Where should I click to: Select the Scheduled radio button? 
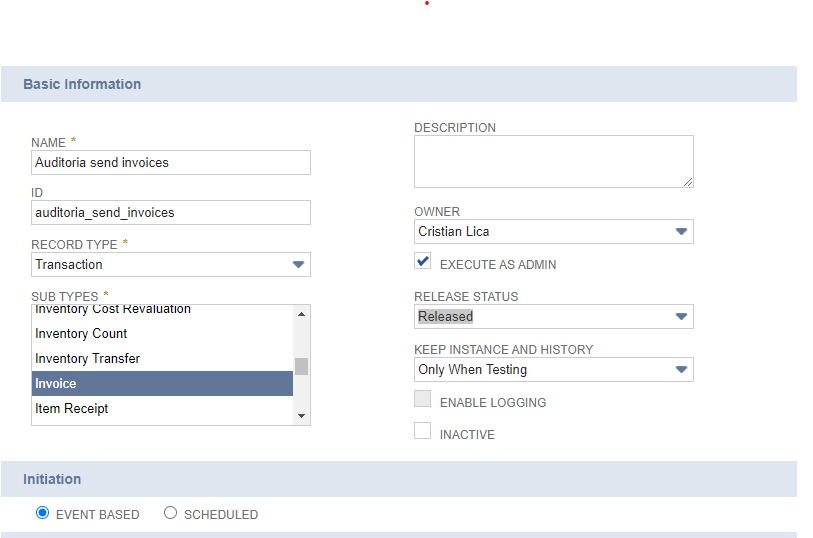click(170, 513)
